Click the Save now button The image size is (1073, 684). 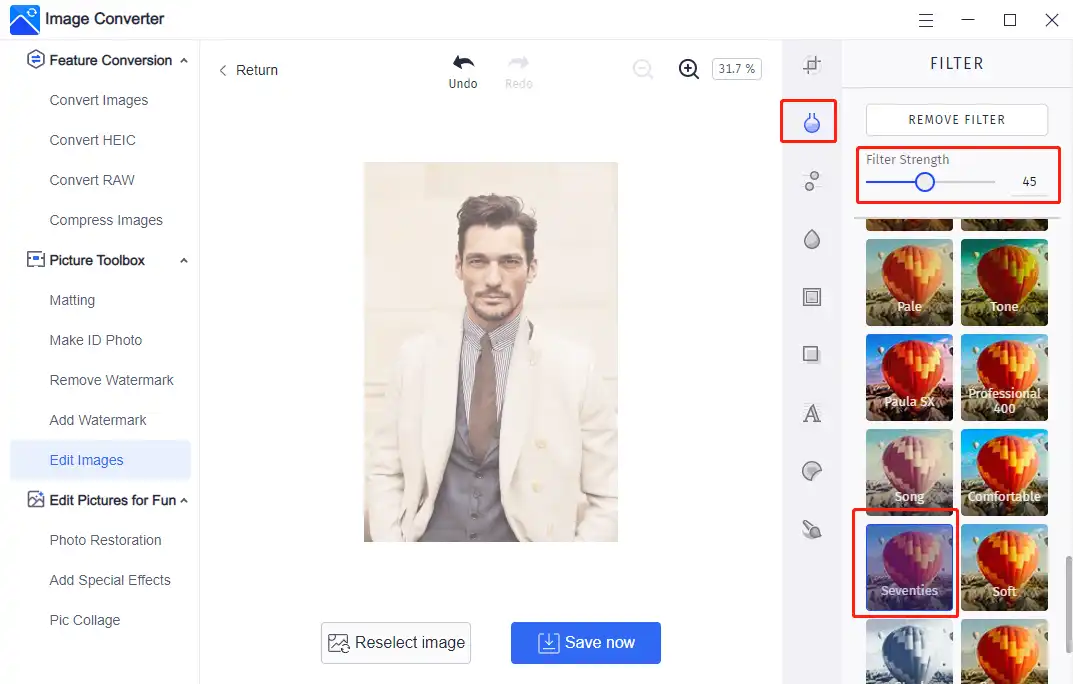point(586,642)
